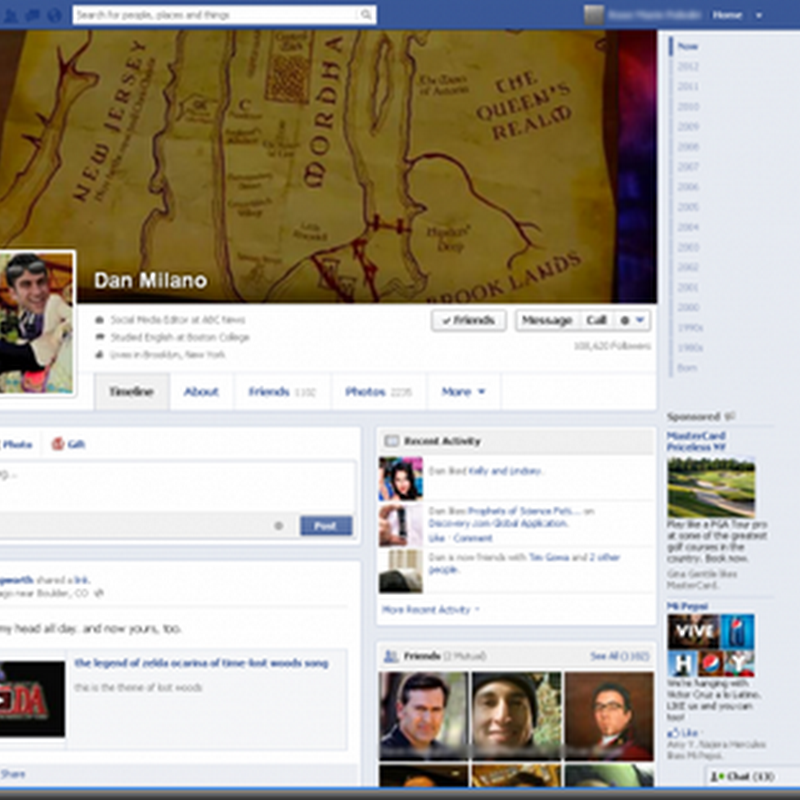Open Kelly and Lindsey liked page link
The width and height of the screenshot is (800, 800).
(x=505, y=471)
